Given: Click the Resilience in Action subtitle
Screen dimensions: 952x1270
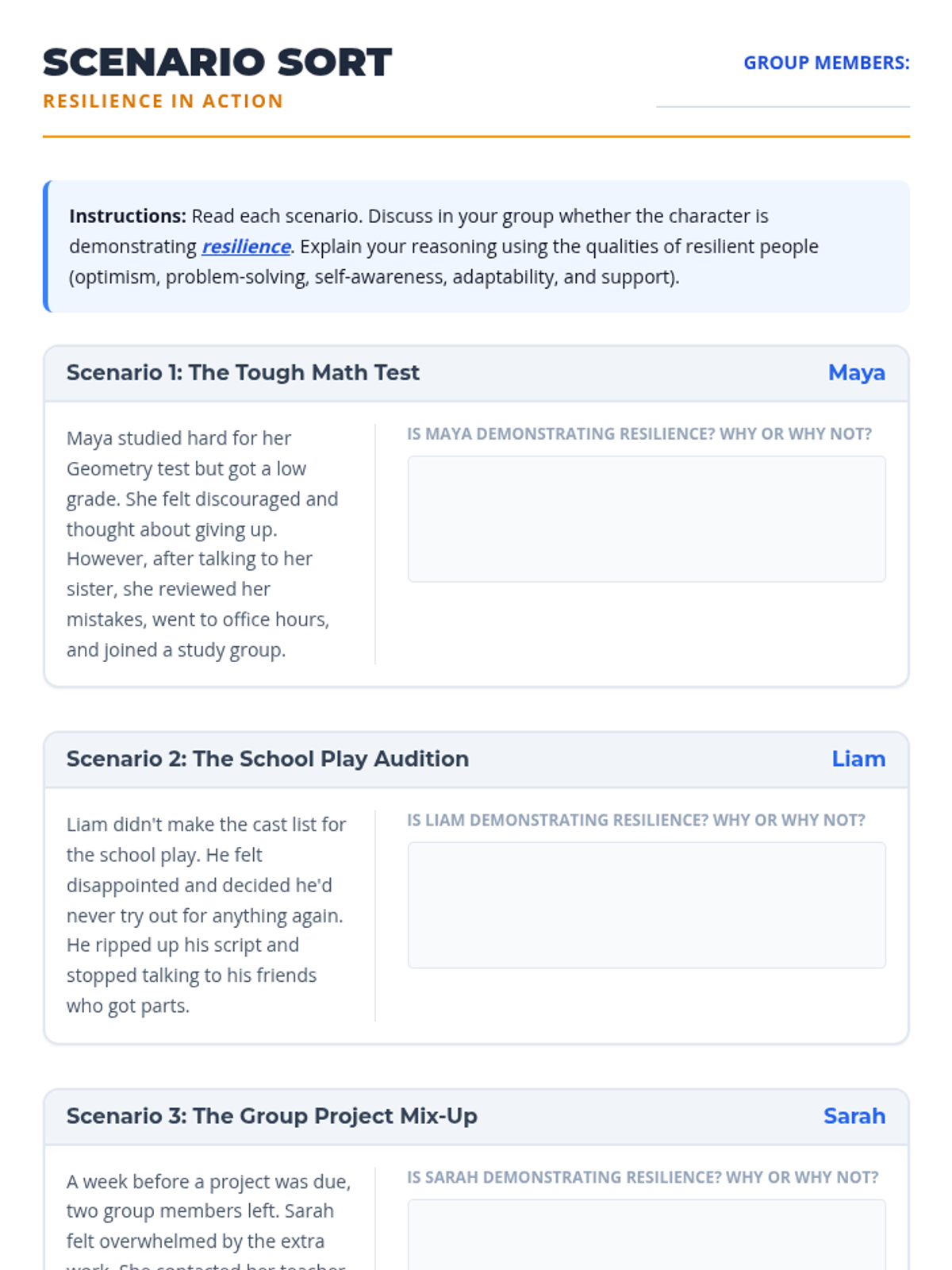Looking at the screenshot, I should [163, 102].
